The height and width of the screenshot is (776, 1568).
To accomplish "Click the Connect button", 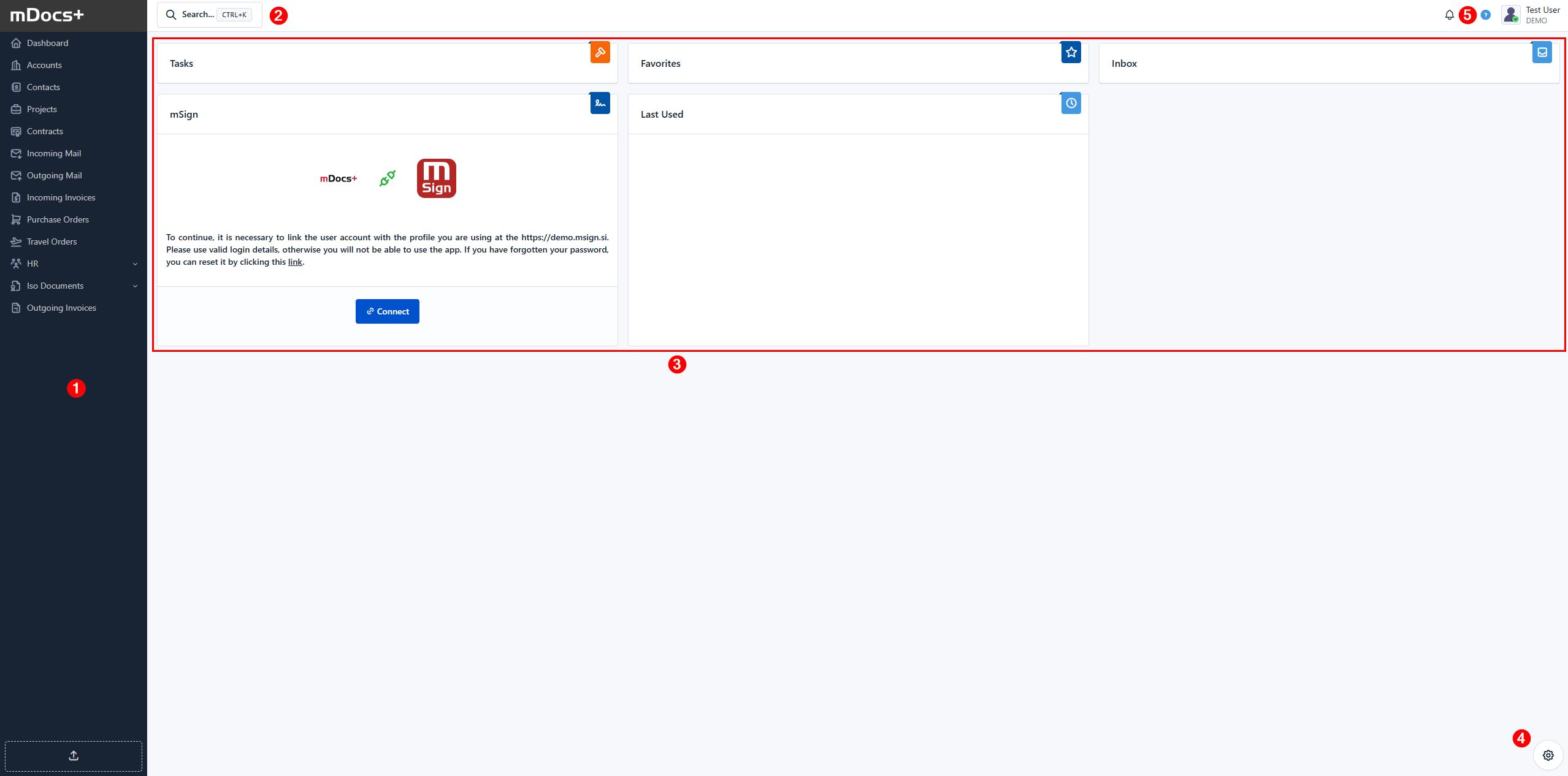I will click(x=388, y=311).
